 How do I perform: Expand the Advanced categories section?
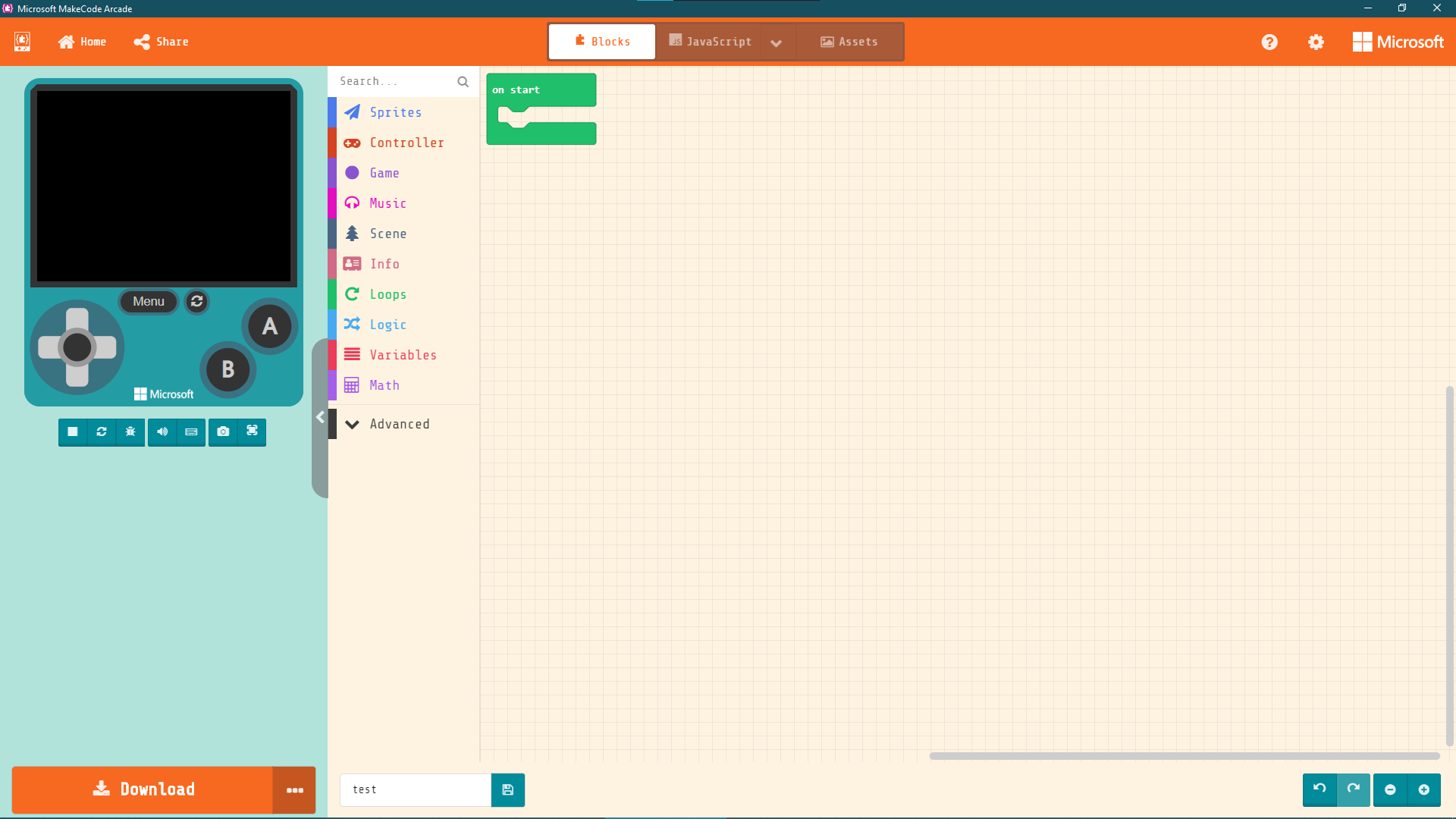point(403,424)
